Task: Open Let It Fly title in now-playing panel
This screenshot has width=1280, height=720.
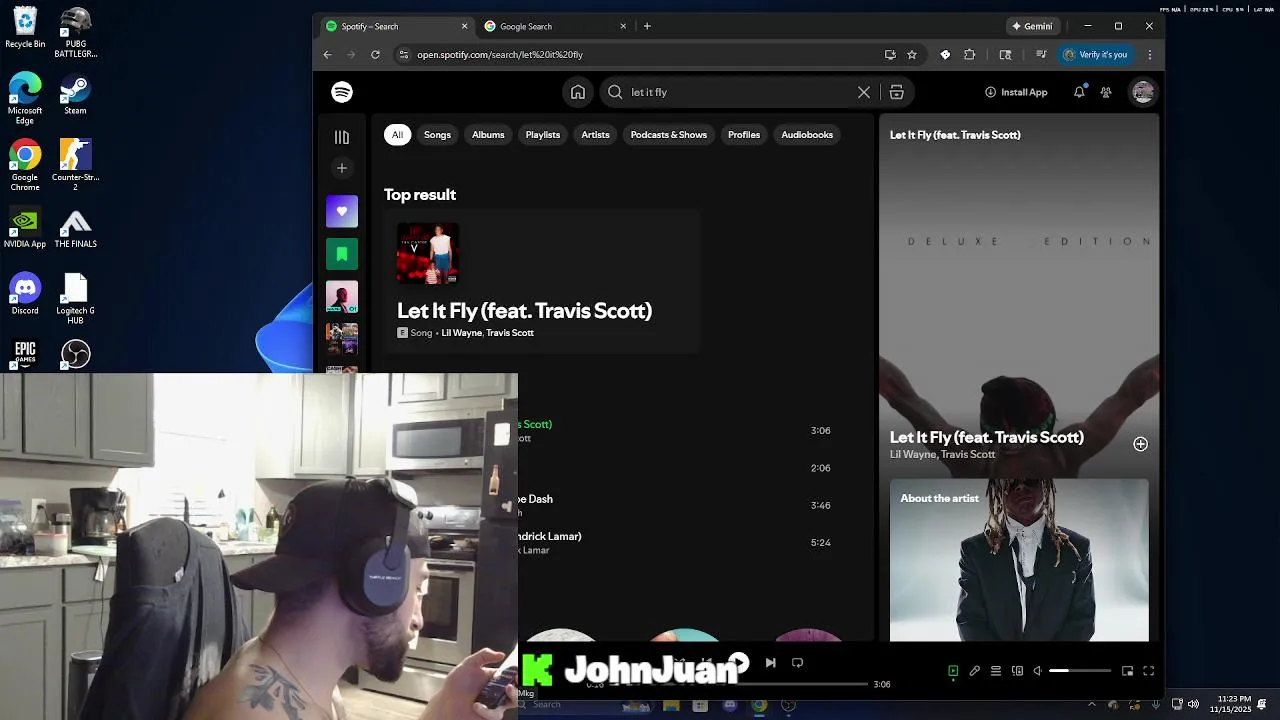Action: pos(987,437)
